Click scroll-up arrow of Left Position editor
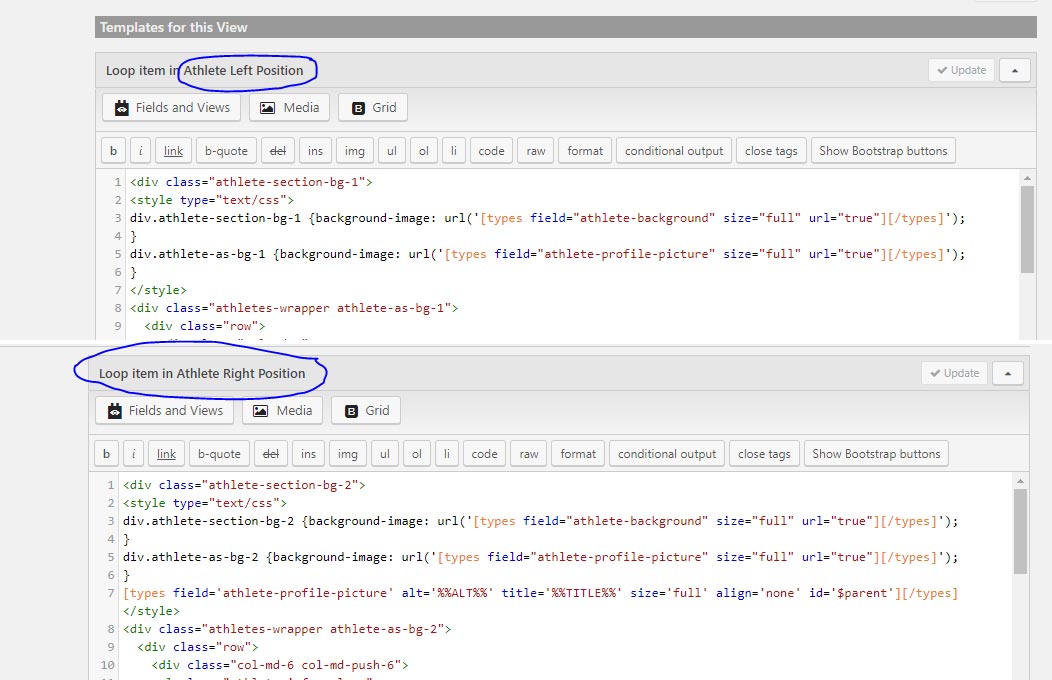Viewport: 1052px width, 680px height. (x=1027, y=178)
